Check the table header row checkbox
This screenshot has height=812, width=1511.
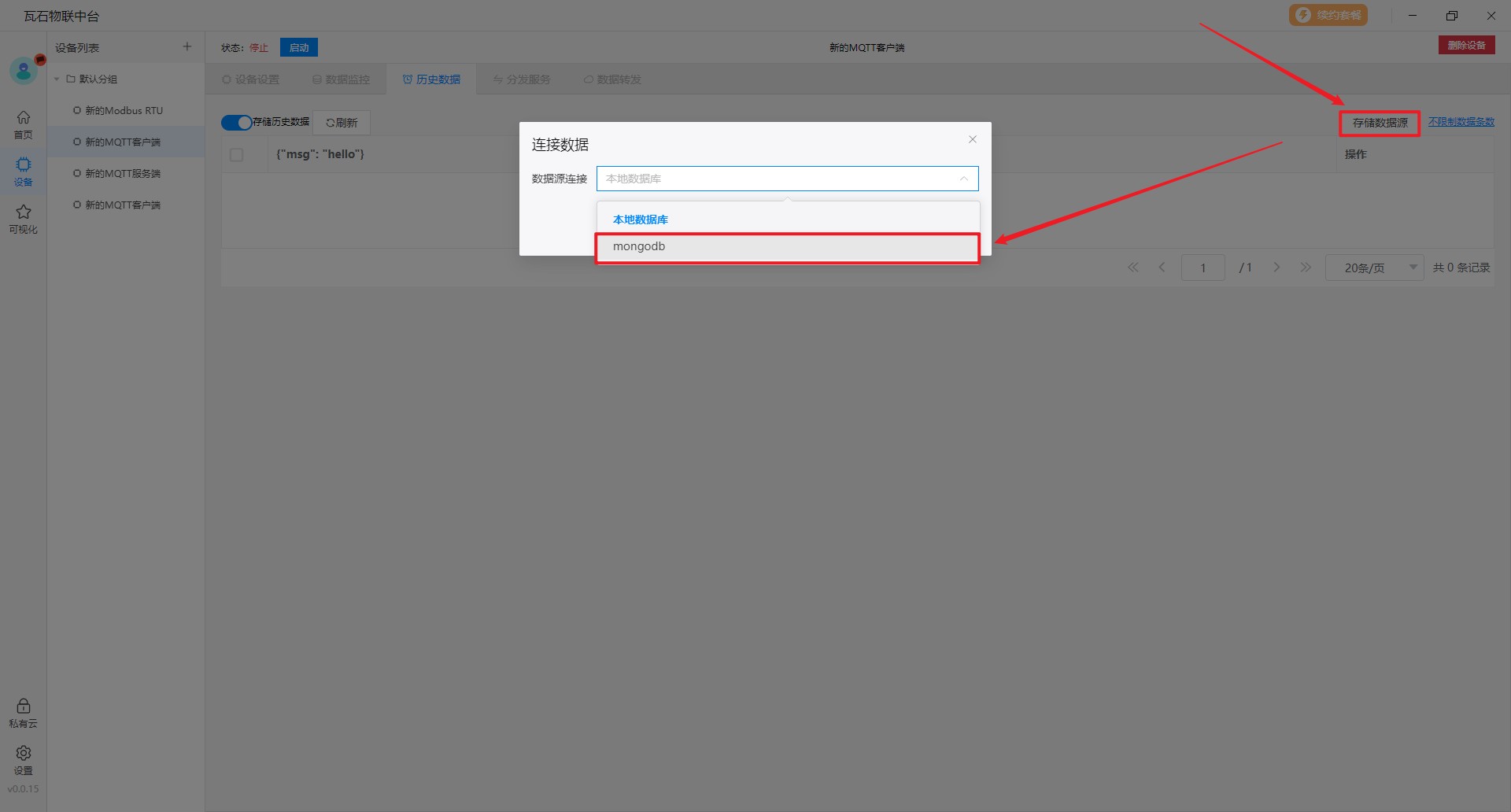(x=236, y=155)
